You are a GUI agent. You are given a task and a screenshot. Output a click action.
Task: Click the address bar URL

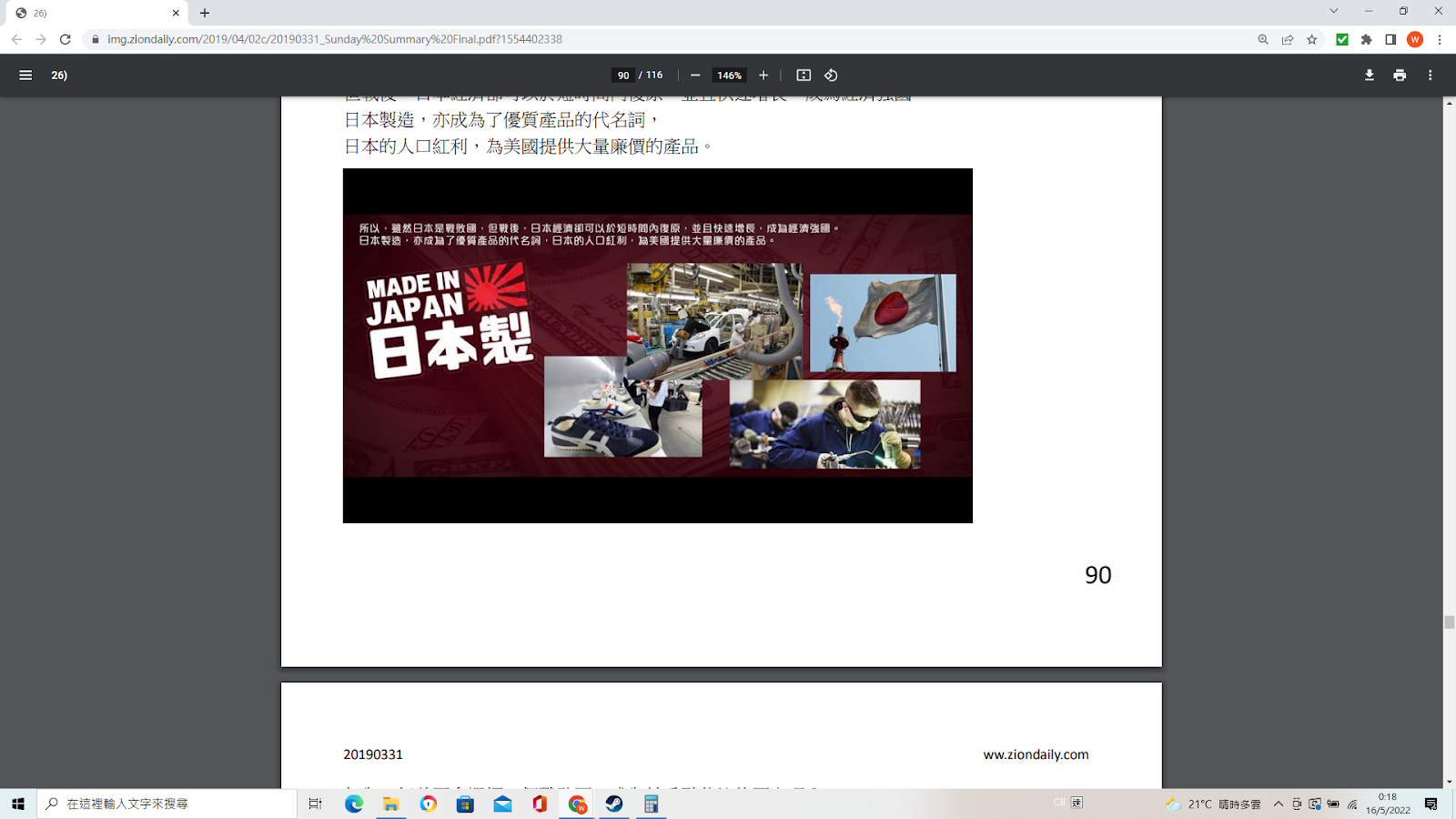point(335,39)
